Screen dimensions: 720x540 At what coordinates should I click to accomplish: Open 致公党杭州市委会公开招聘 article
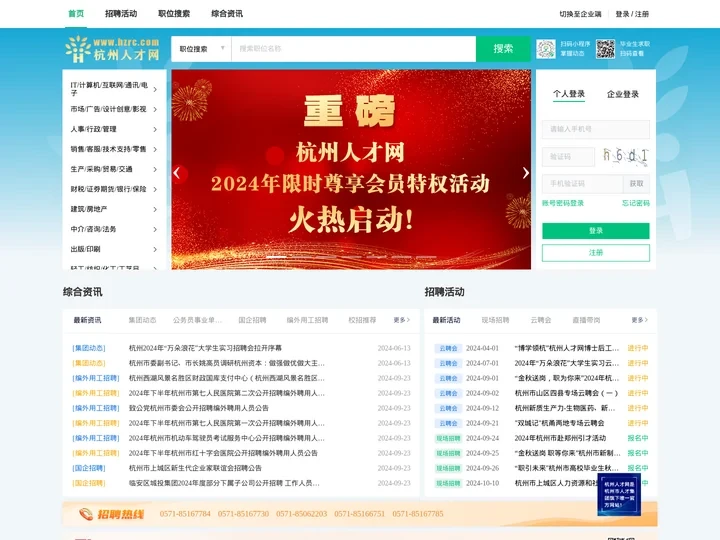[x=199, y=408]
